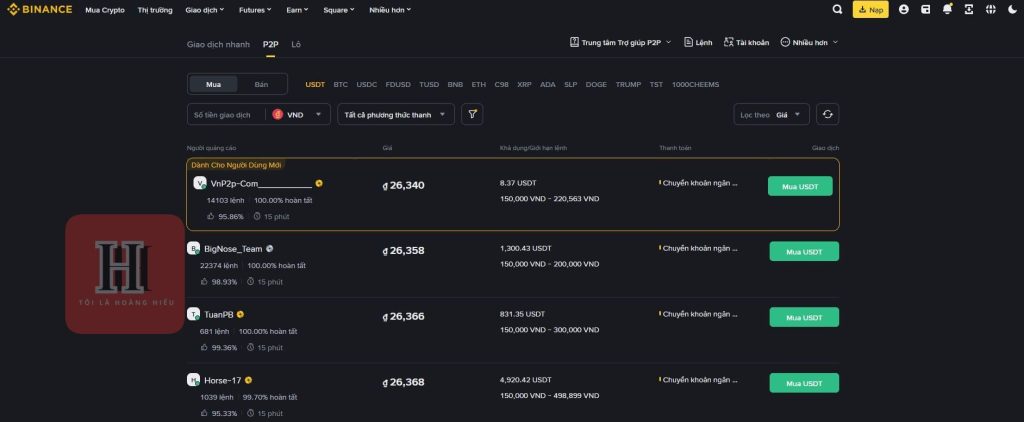Click the VnP2p-Com avatar icon

[200, 183]
